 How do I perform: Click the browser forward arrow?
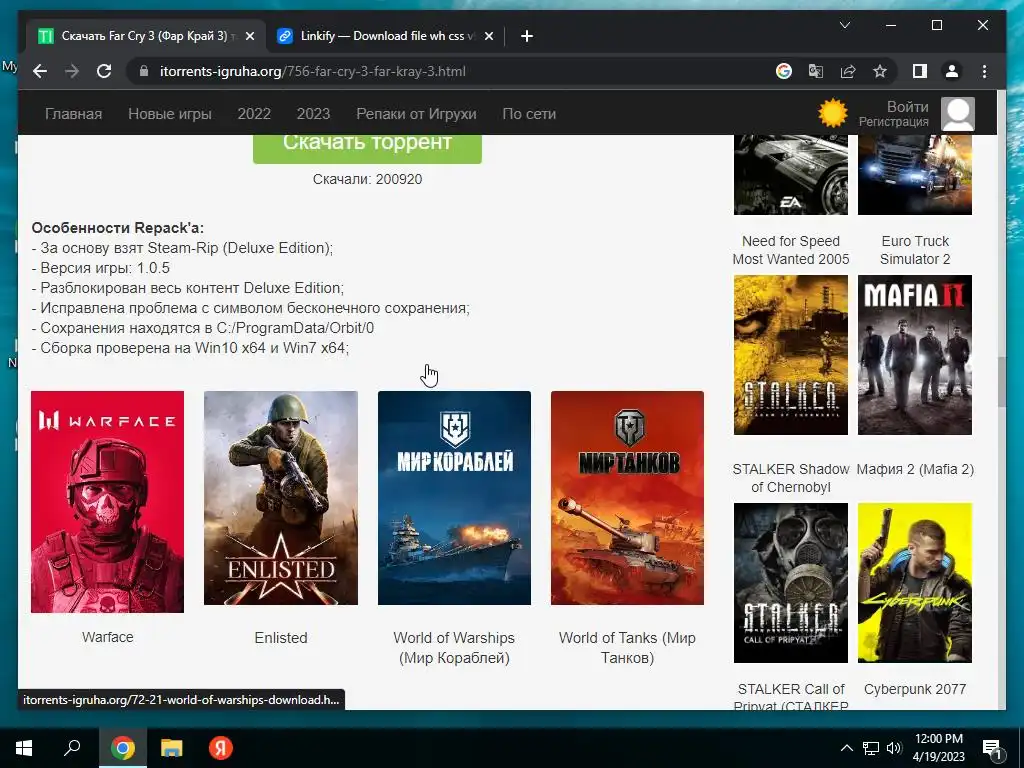(72, 71)
